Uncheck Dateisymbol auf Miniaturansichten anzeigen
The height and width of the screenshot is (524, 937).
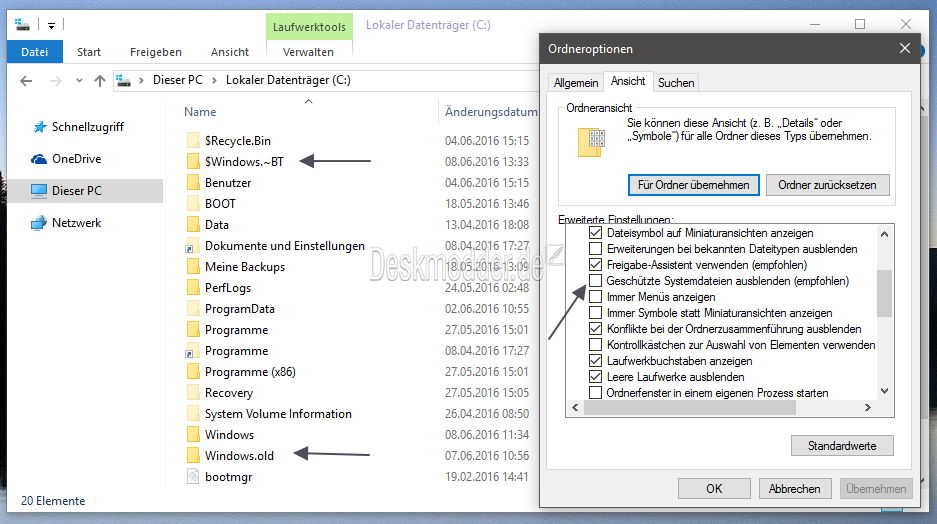coord(595,232)
